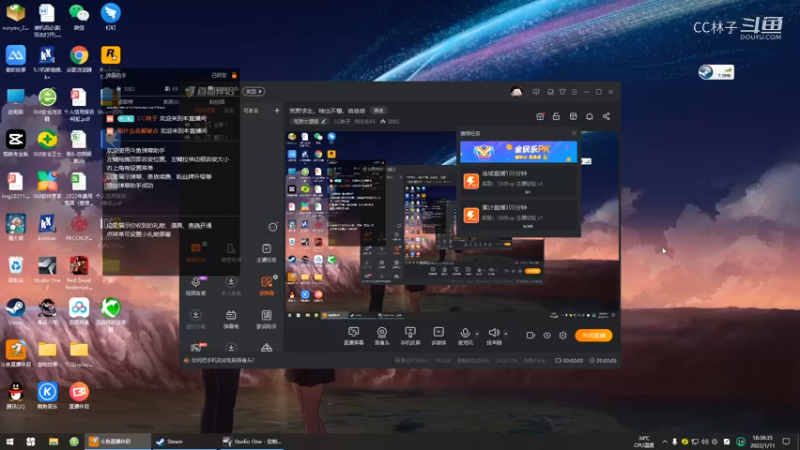This screenshot has width=800, height=450.
Task: Open the 多人连麦 tool
Action: tap(231, 286)
